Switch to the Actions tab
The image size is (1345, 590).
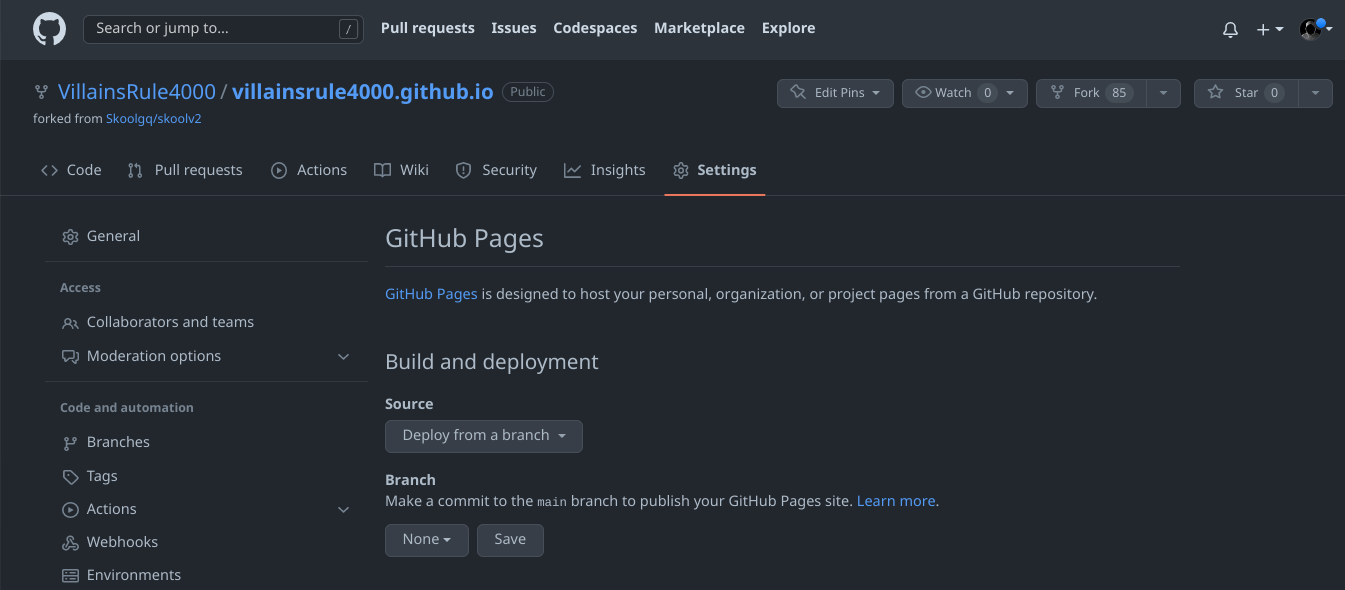pos(309,170)
